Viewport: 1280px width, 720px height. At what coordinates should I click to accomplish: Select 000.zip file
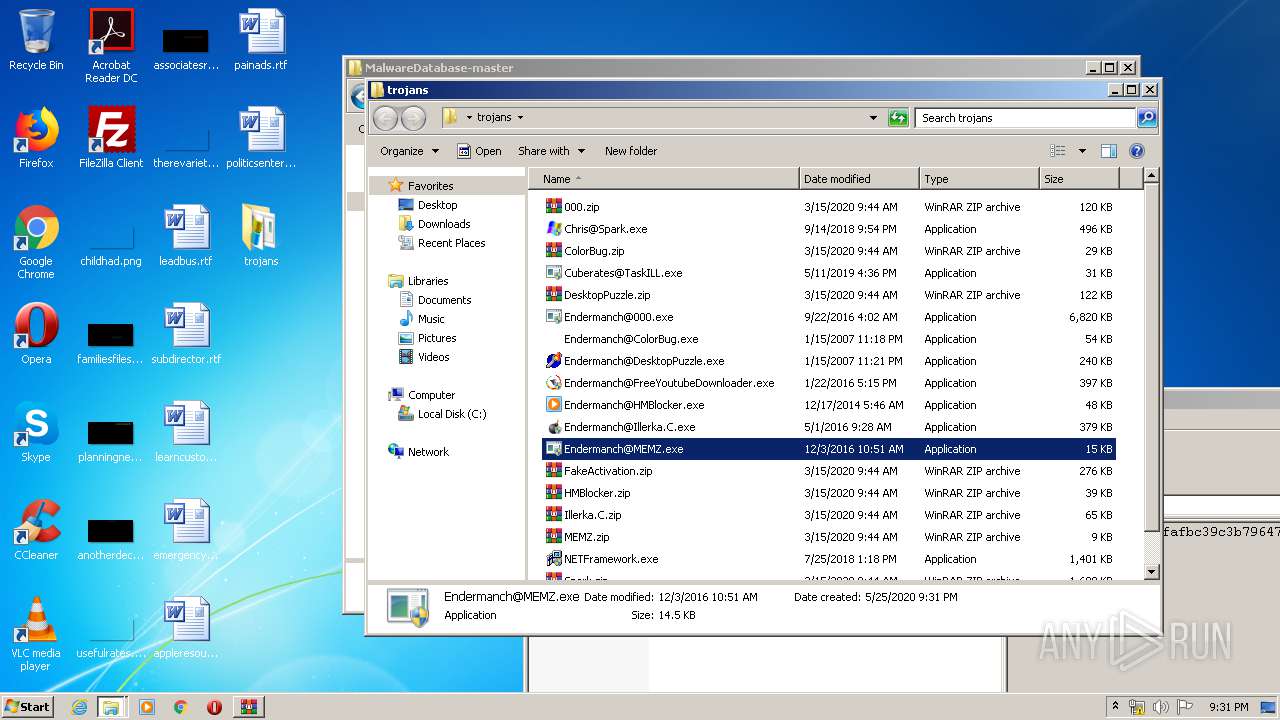coord(828,207)
